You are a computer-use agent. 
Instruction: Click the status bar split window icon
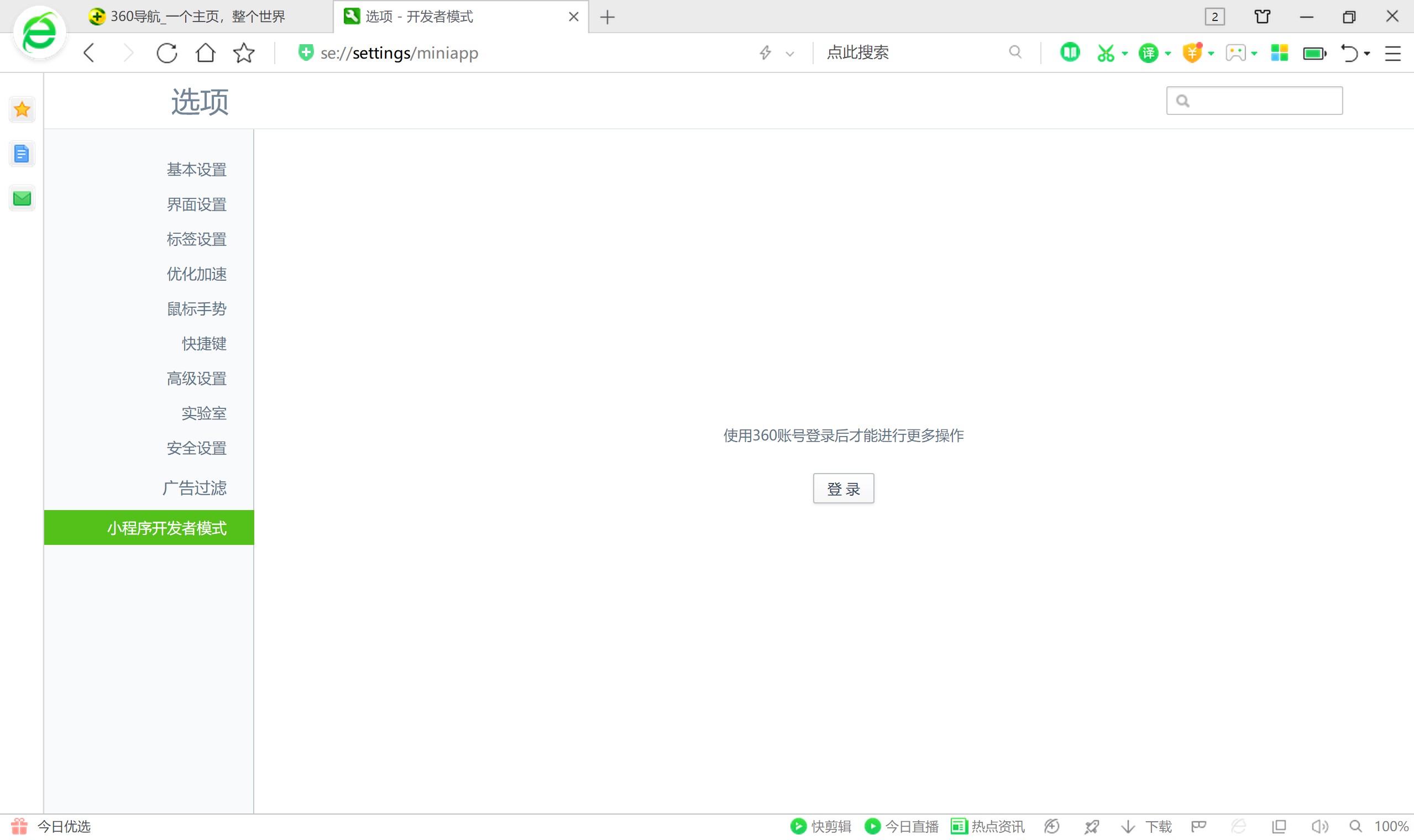pos(1279,827)
